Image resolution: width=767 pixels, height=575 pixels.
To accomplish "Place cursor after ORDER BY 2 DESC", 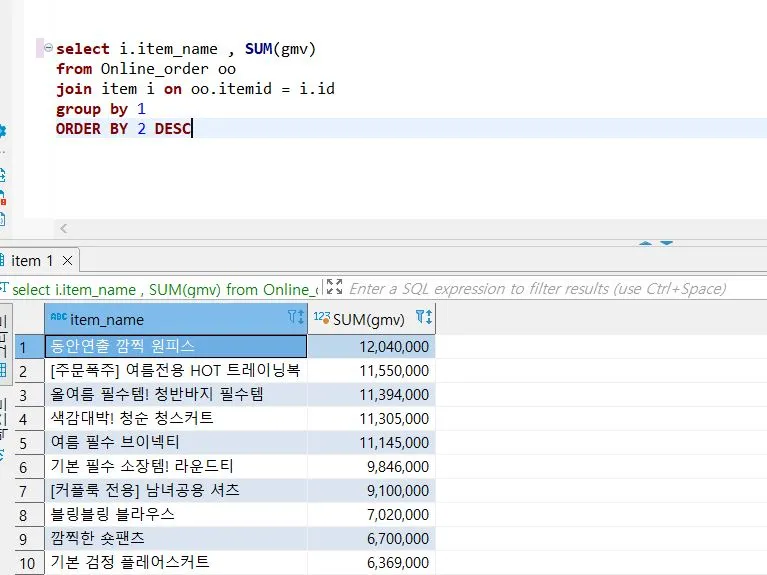I will pos(193,129).
